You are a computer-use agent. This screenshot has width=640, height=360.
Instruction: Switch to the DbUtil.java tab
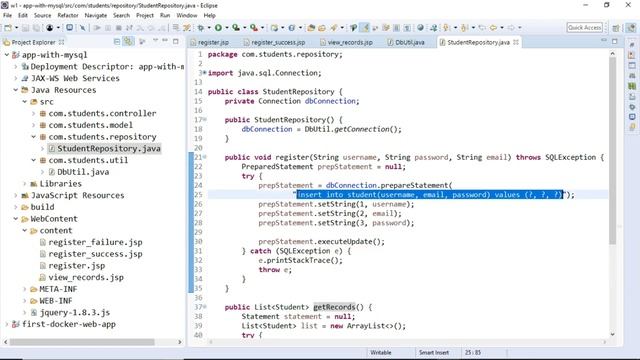[406, 42]
